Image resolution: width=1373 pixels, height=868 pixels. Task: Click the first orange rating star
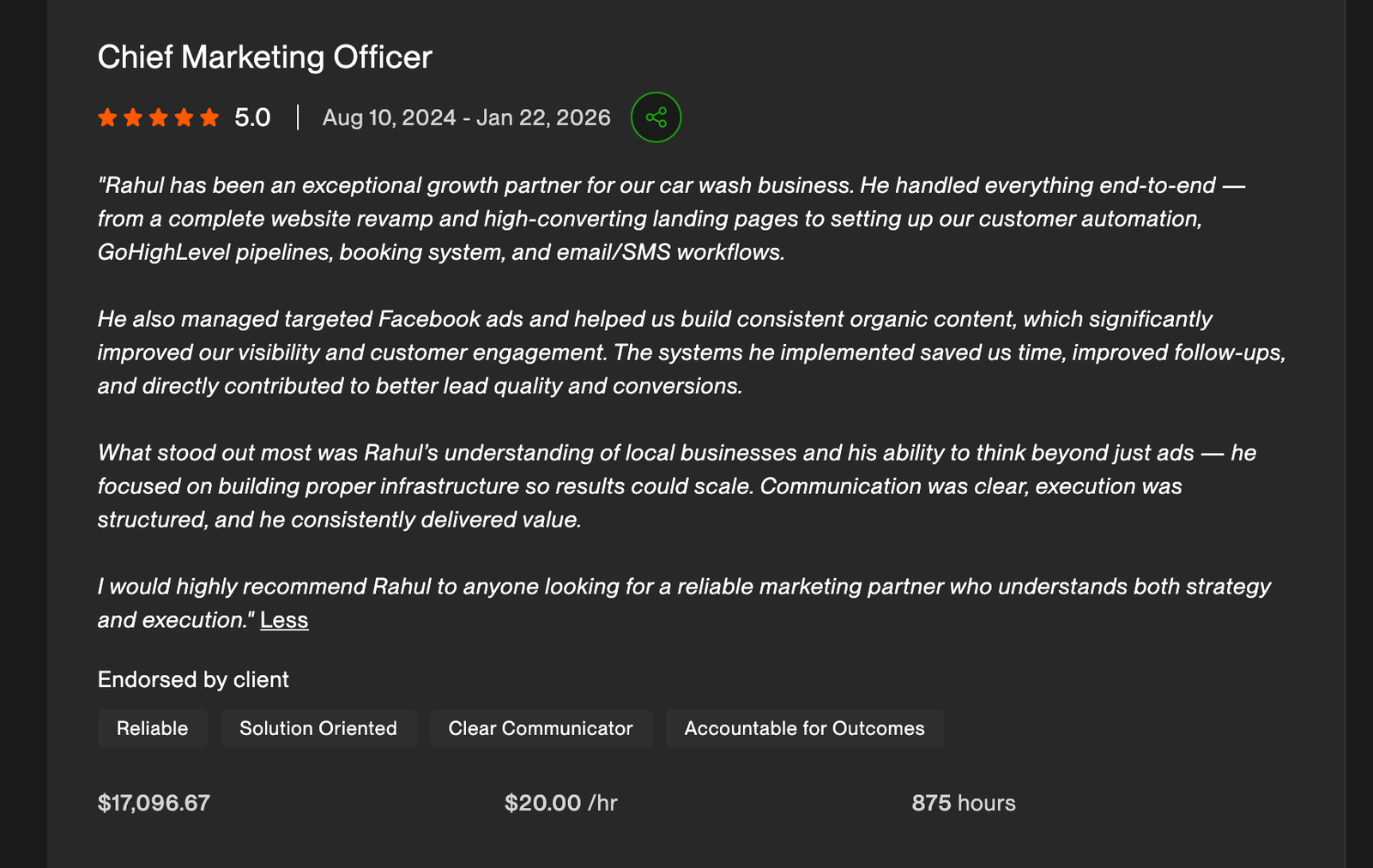point(107,118)
